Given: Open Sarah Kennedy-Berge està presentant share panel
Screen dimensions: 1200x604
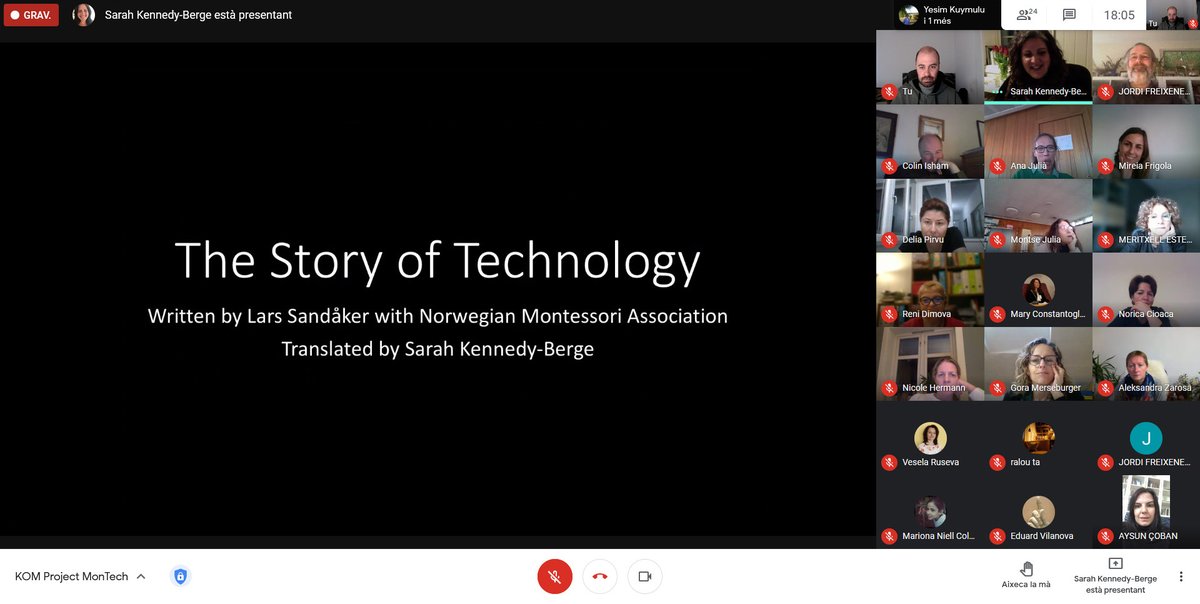Looking at the screenshot, I should pos(1115,576).
